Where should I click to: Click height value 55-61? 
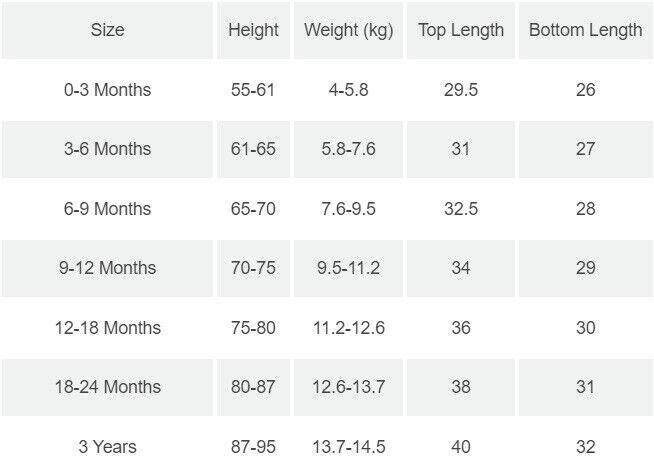(x=253, y=90)
